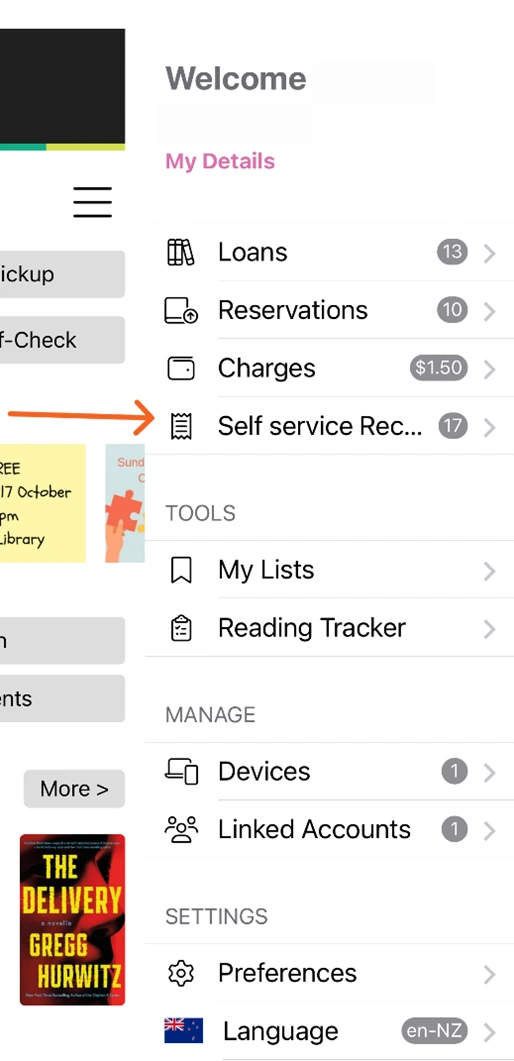514x1061 pixels.
Task: Tap the Linked Accounts count badge
Action: [454, 829]
